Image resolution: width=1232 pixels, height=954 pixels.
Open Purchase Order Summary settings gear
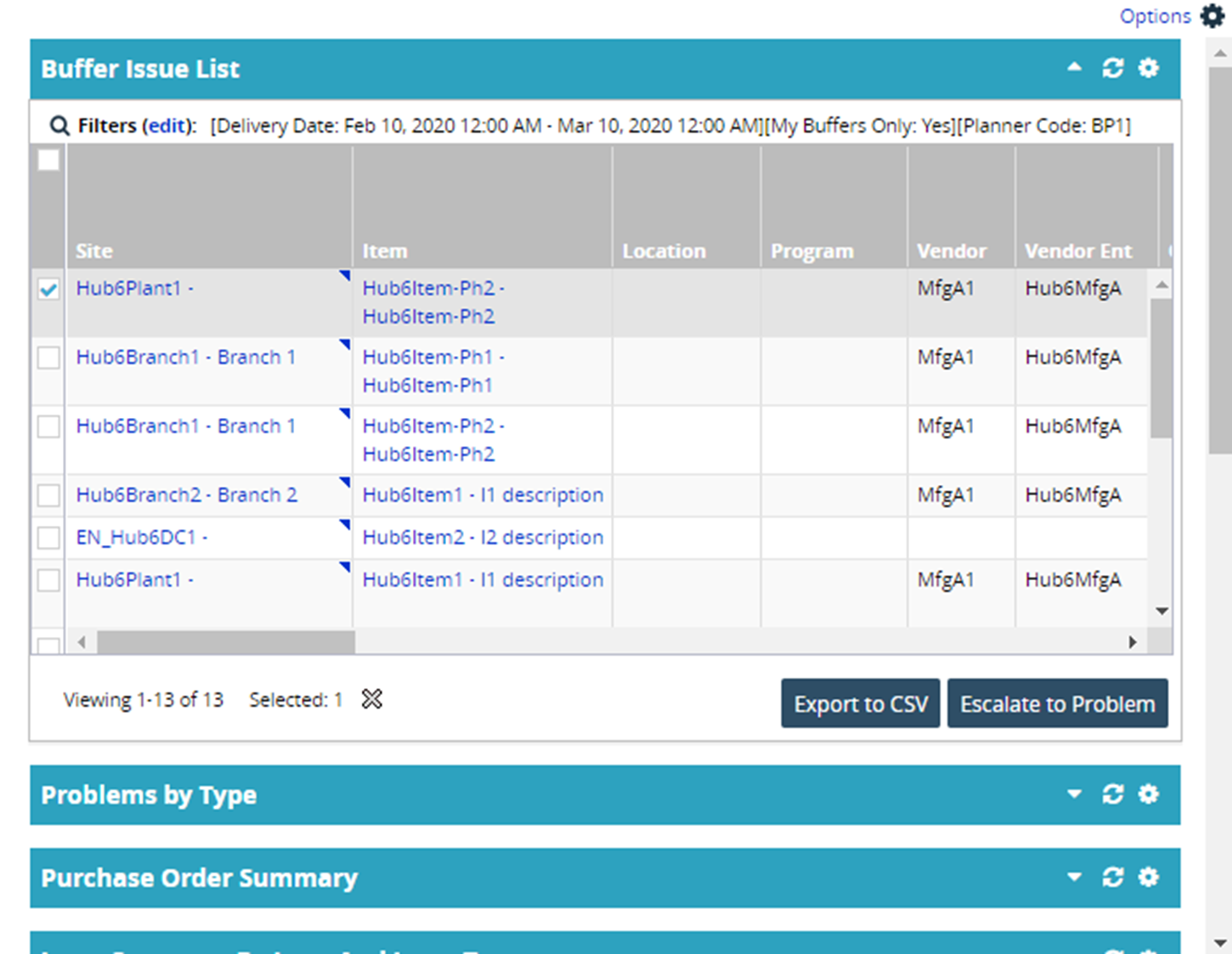click(x=1149, y=877)
